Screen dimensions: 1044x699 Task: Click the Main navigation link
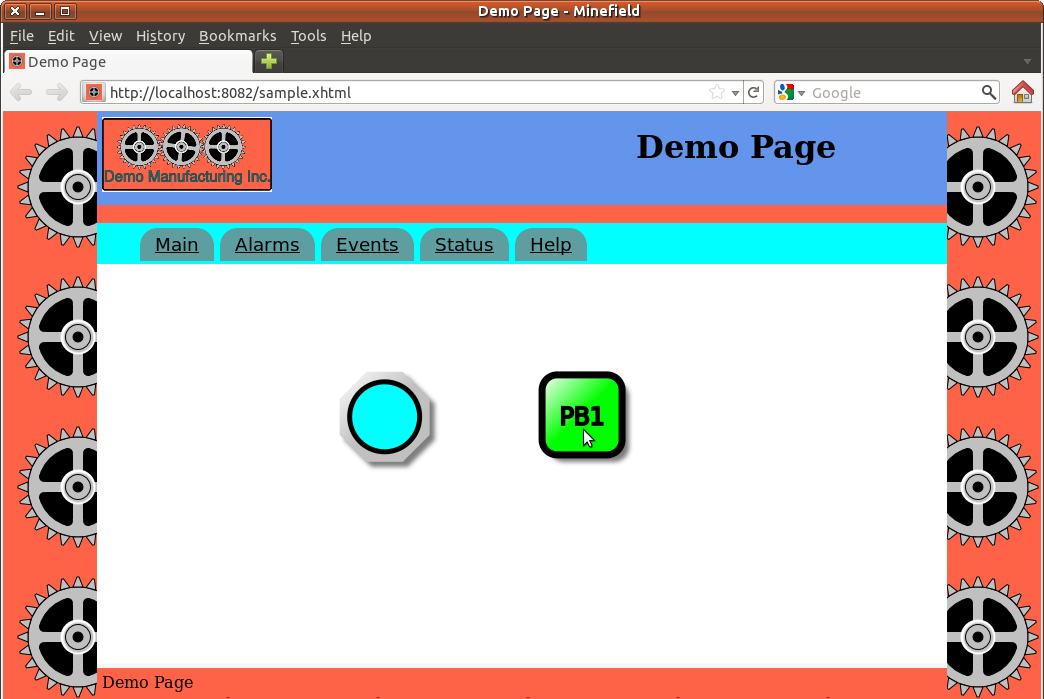pyautogui.click(x=177, y=245)
